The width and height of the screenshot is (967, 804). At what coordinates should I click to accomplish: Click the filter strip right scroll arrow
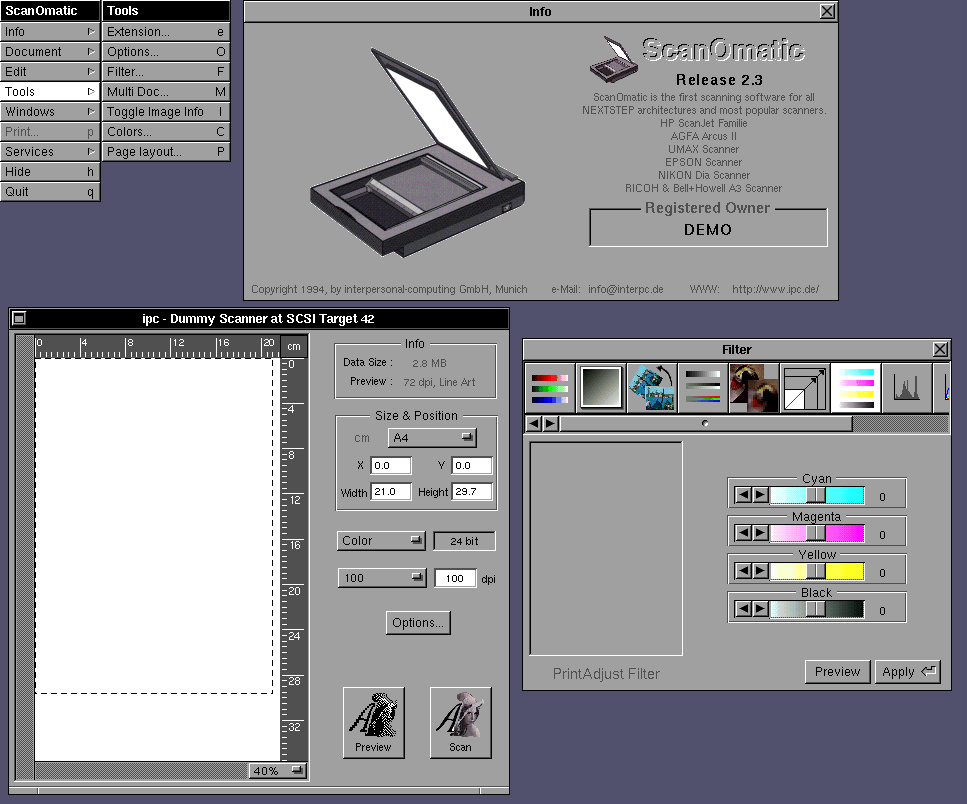pyautogui.click(x=550, y=424)
